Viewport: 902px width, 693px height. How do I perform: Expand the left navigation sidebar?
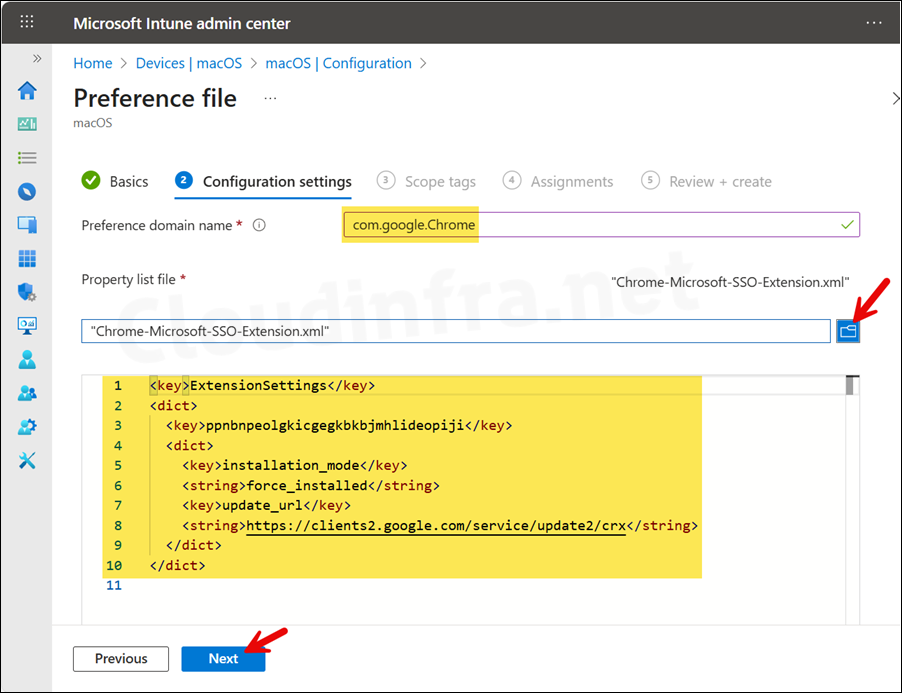click(37, 58)
